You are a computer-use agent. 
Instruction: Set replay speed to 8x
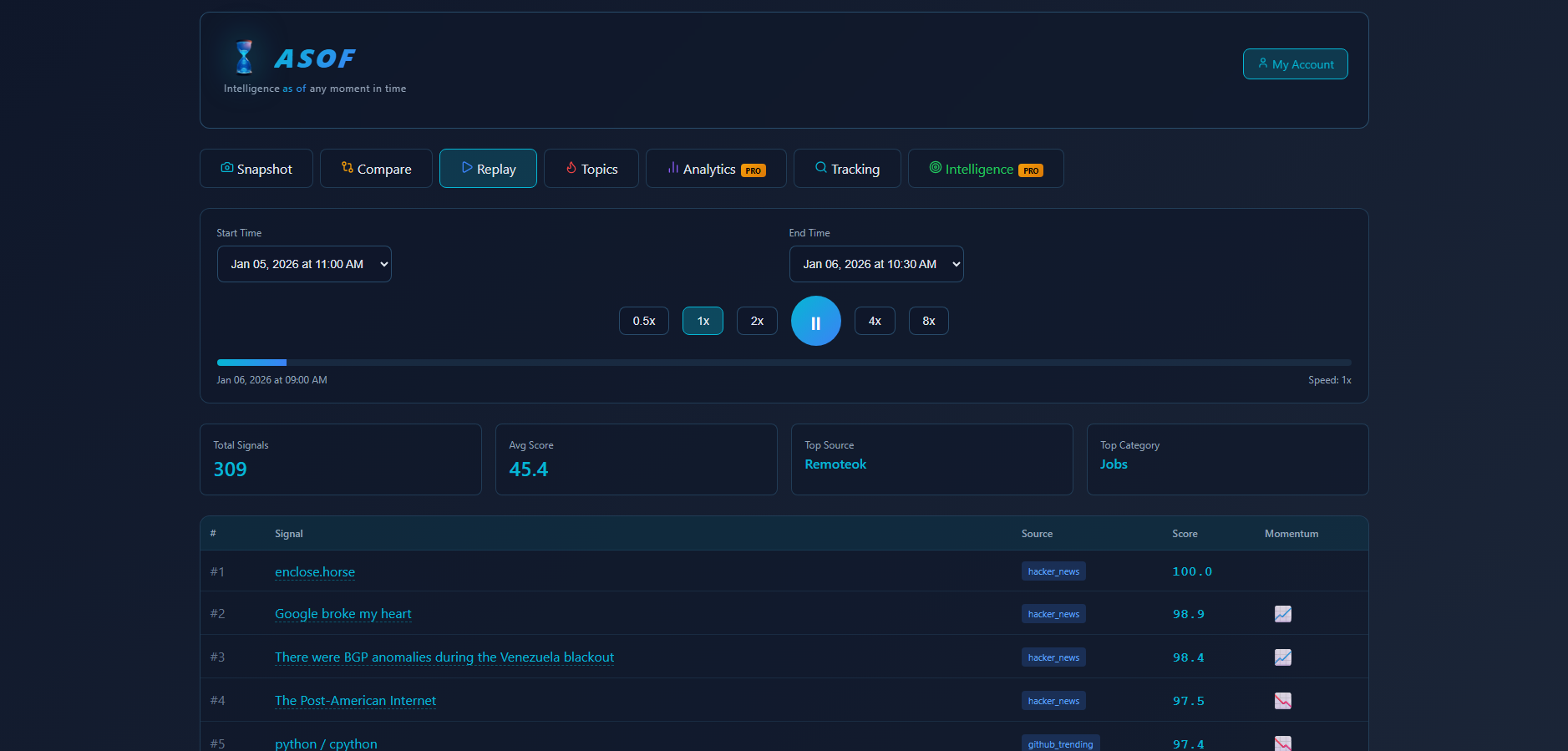(x=929, y=321)
